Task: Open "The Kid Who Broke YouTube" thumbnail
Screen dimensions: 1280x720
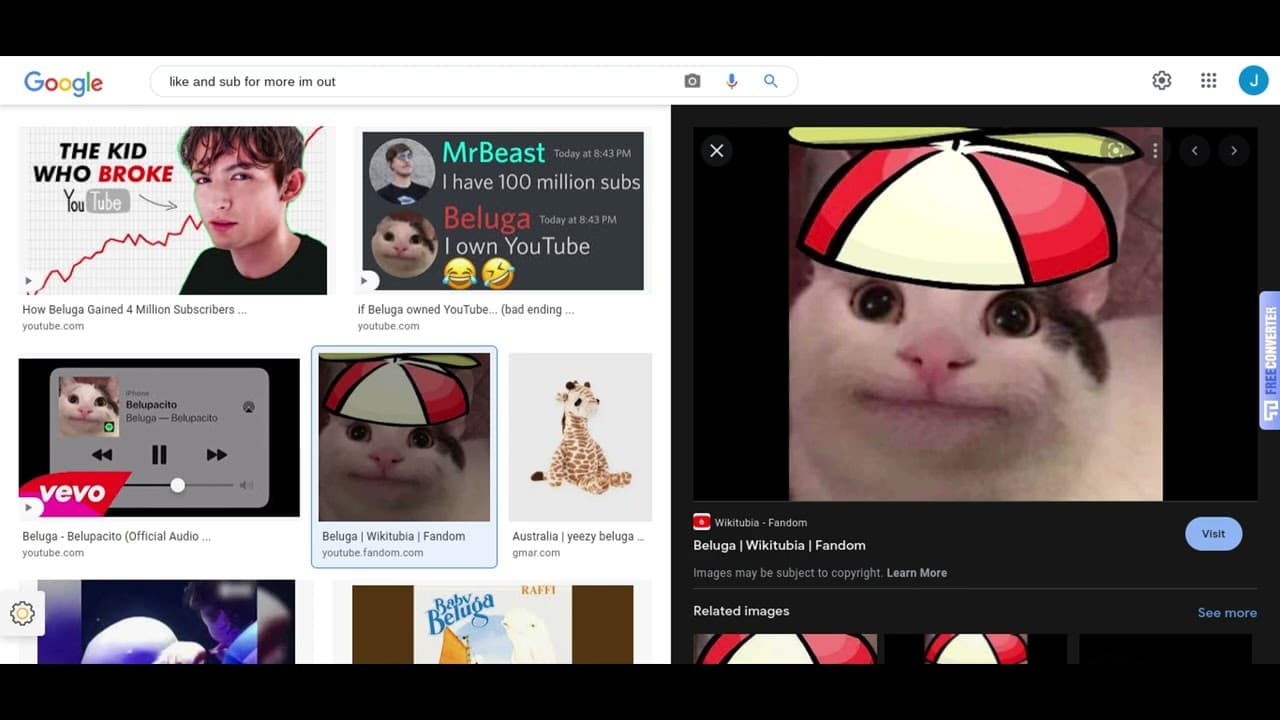Action: [x=173, y=211]
